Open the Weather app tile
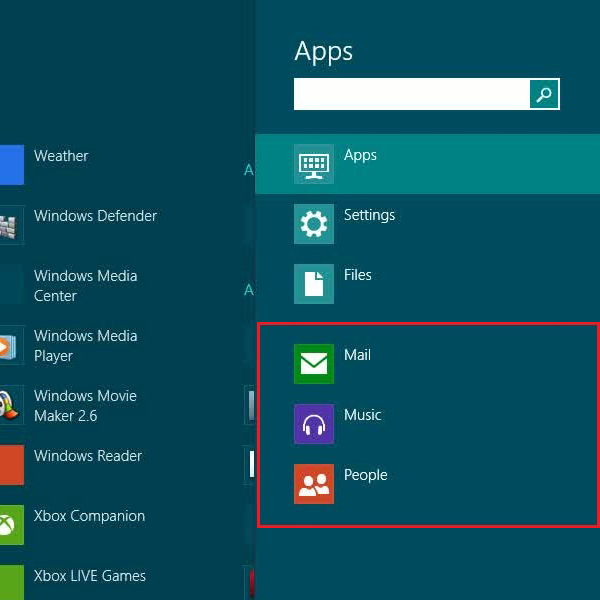Image resolution: width=600 pixels, height=600 pixels. 11,165
